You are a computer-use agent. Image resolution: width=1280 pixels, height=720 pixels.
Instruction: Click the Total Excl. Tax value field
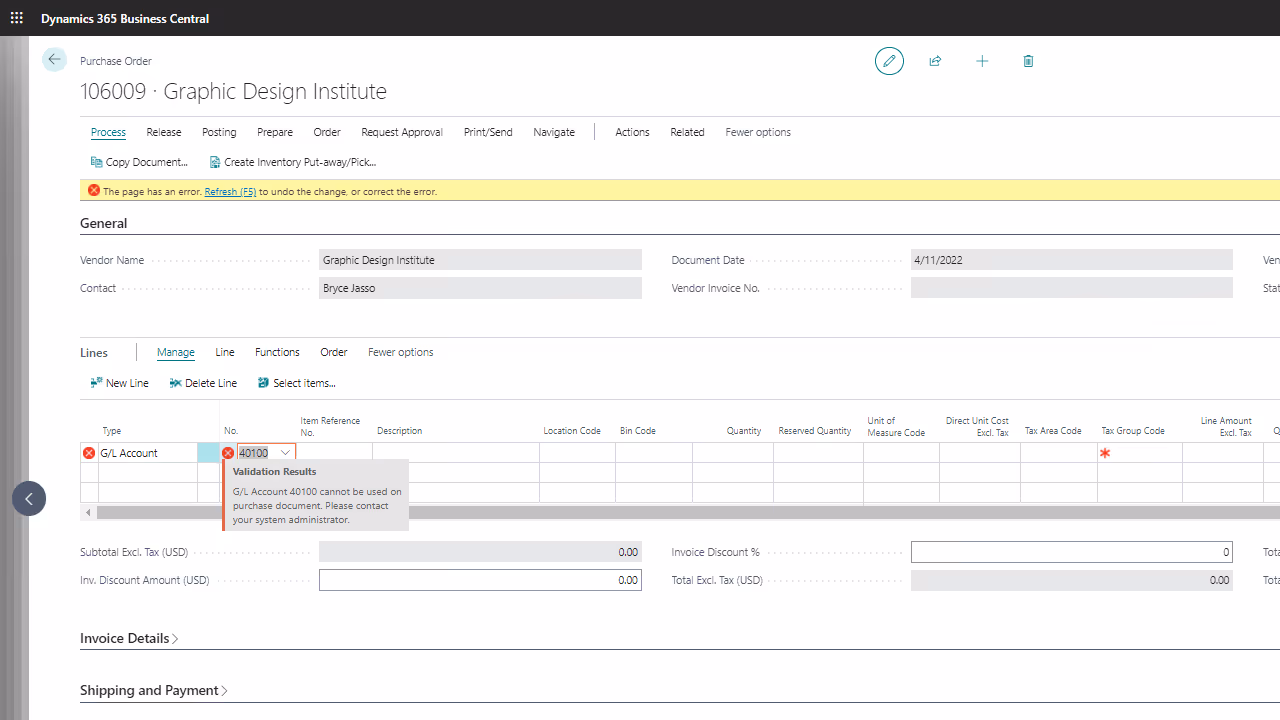pyautogui.click(x=1072, y=580)
